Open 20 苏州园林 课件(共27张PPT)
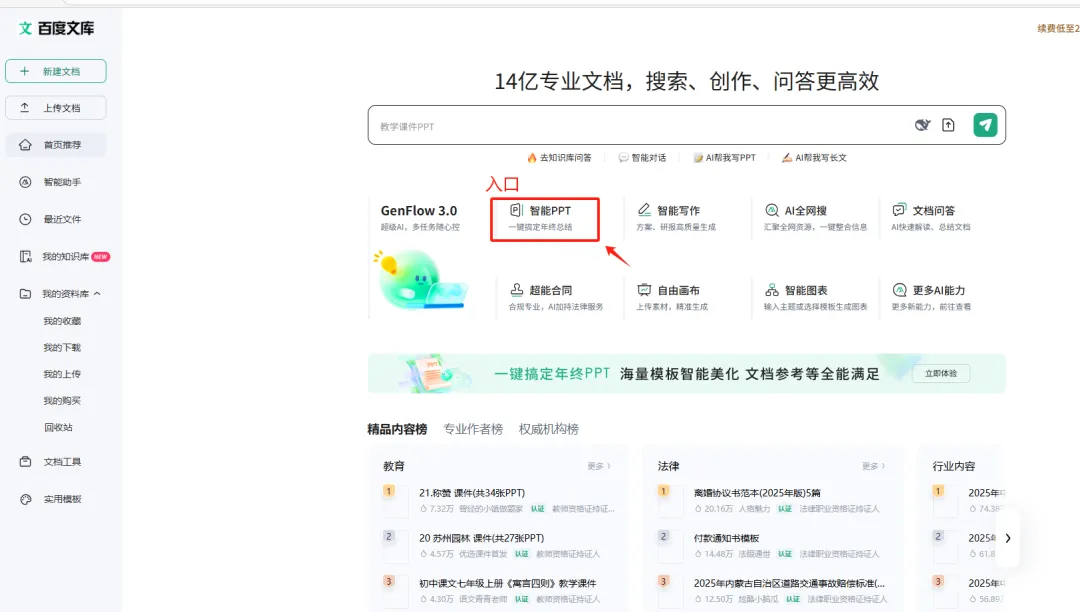This screenshot has width=1080, height=612. [x=481, y=538]
